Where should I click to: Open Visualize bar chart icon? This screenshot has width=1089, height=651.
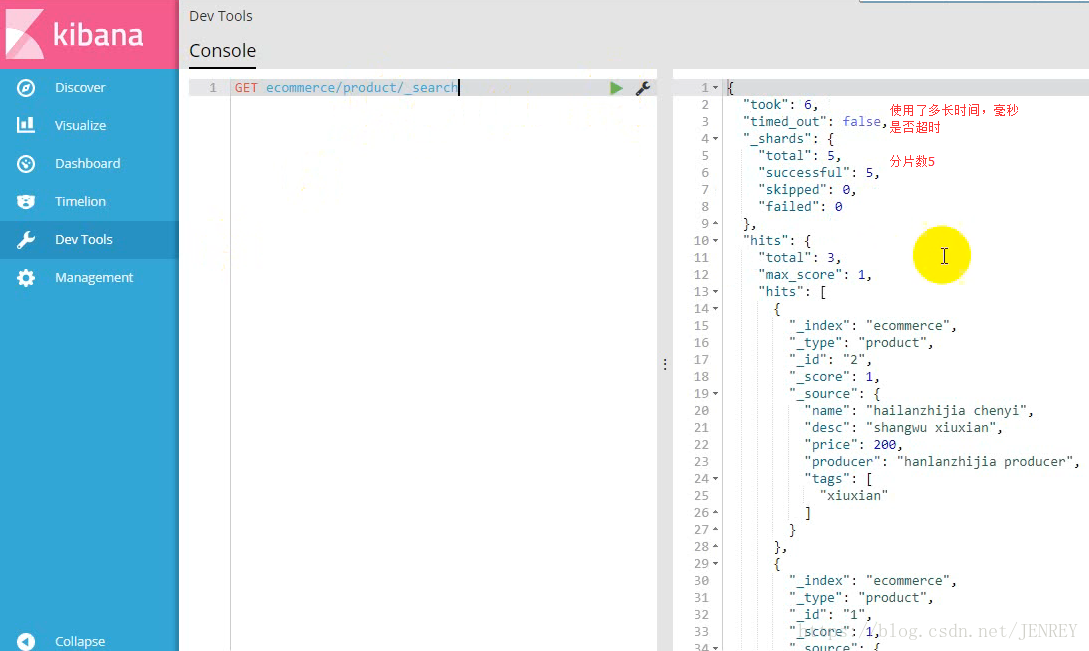coord(26,125)
